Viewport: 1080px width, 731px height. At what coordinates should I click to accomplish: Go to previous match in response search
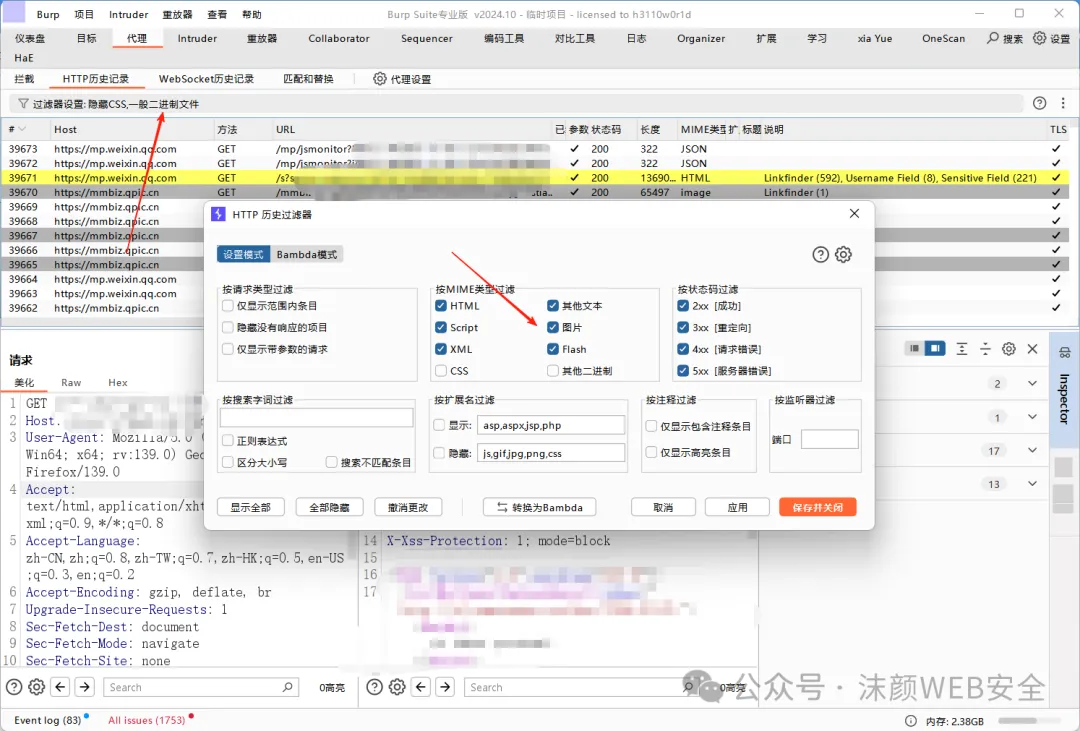click(x=421, y=687)
